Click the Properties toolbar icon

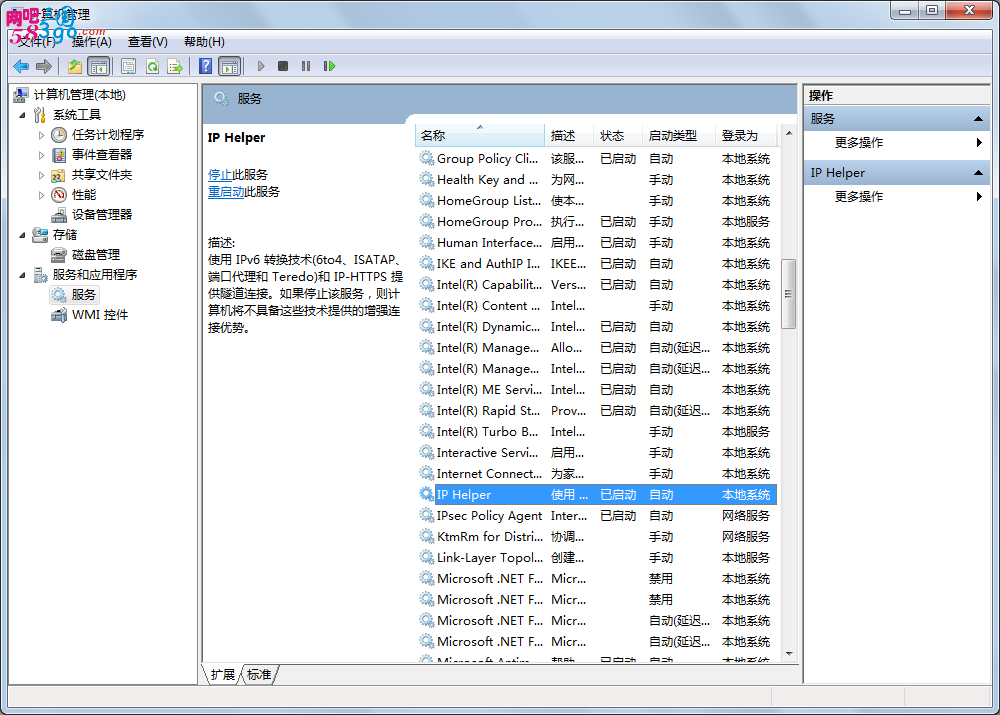coord(128,66)
